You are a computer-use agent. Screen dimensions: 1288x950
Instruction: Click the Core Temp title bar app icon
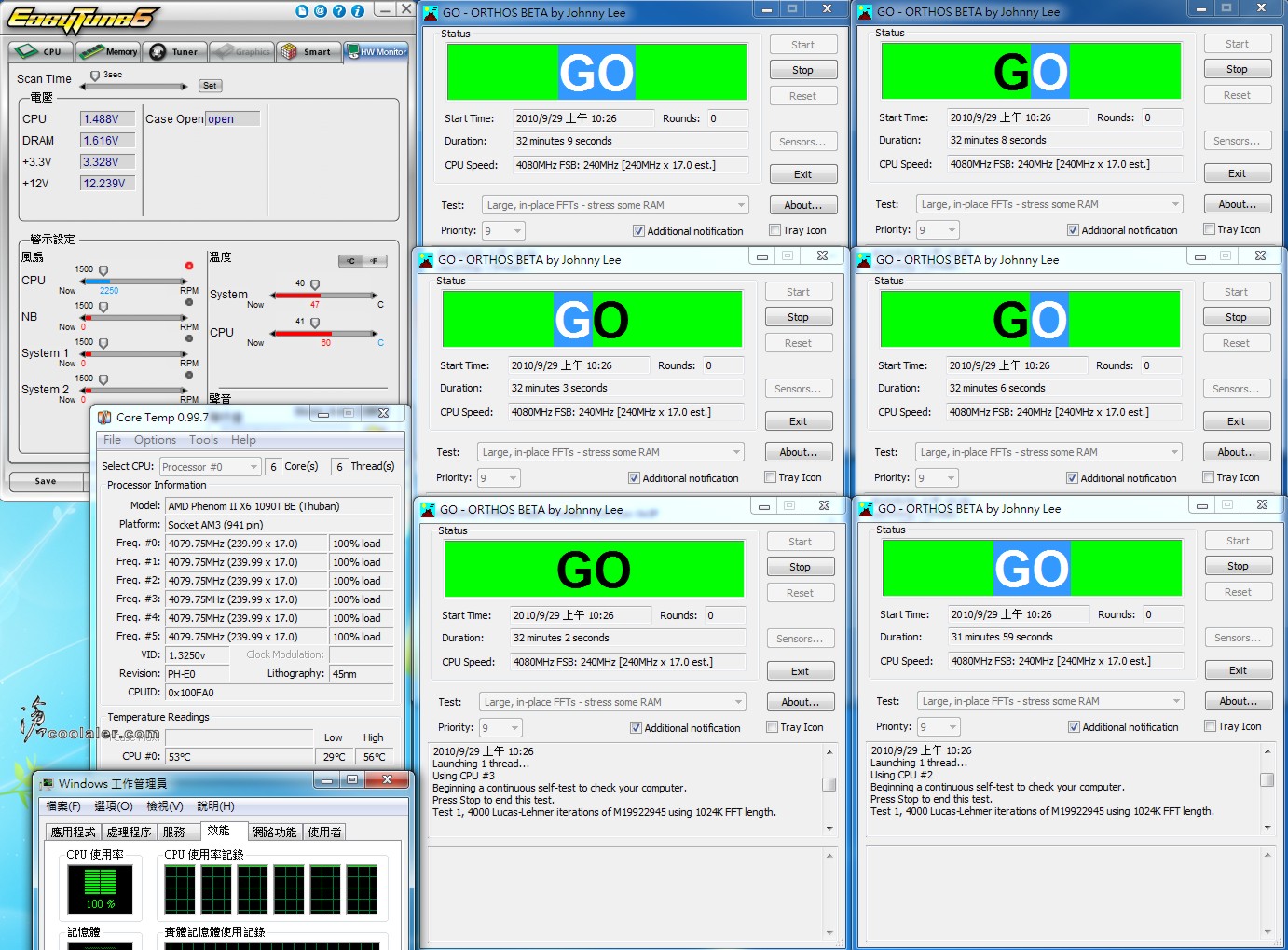coord(104,418)
